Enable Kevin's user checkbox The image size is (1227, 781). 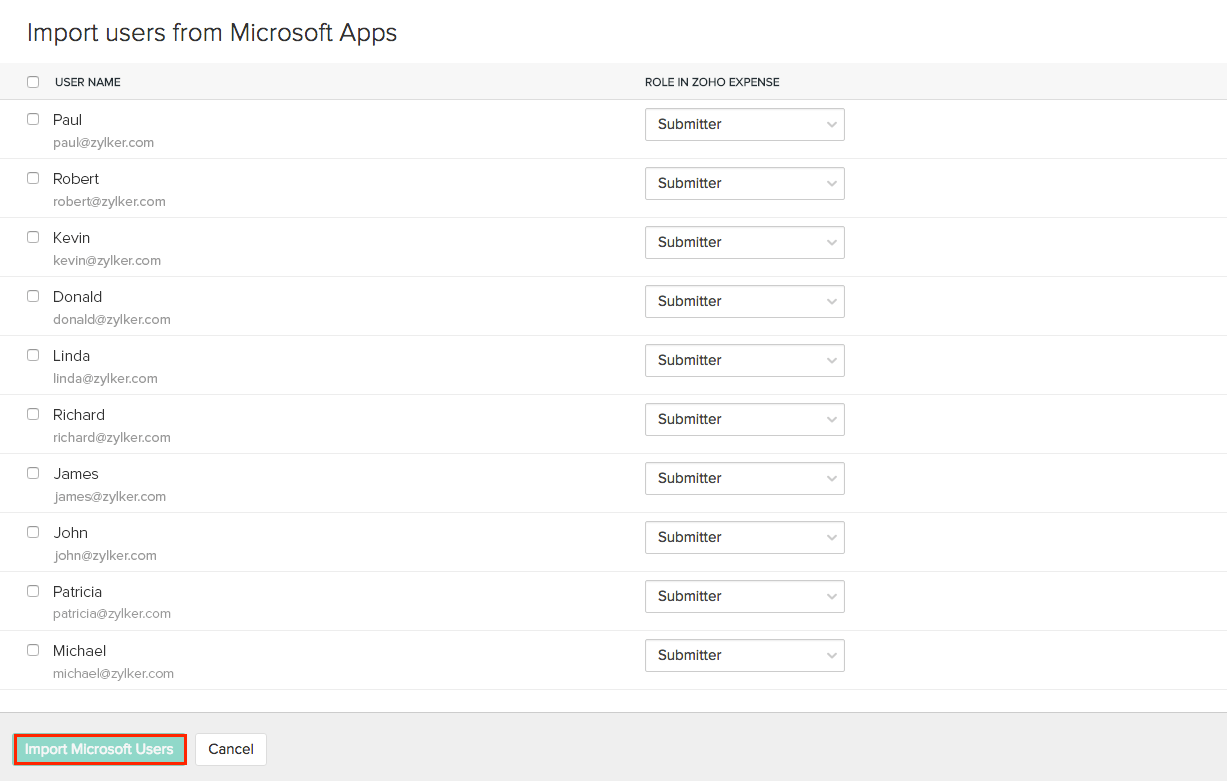33,237
